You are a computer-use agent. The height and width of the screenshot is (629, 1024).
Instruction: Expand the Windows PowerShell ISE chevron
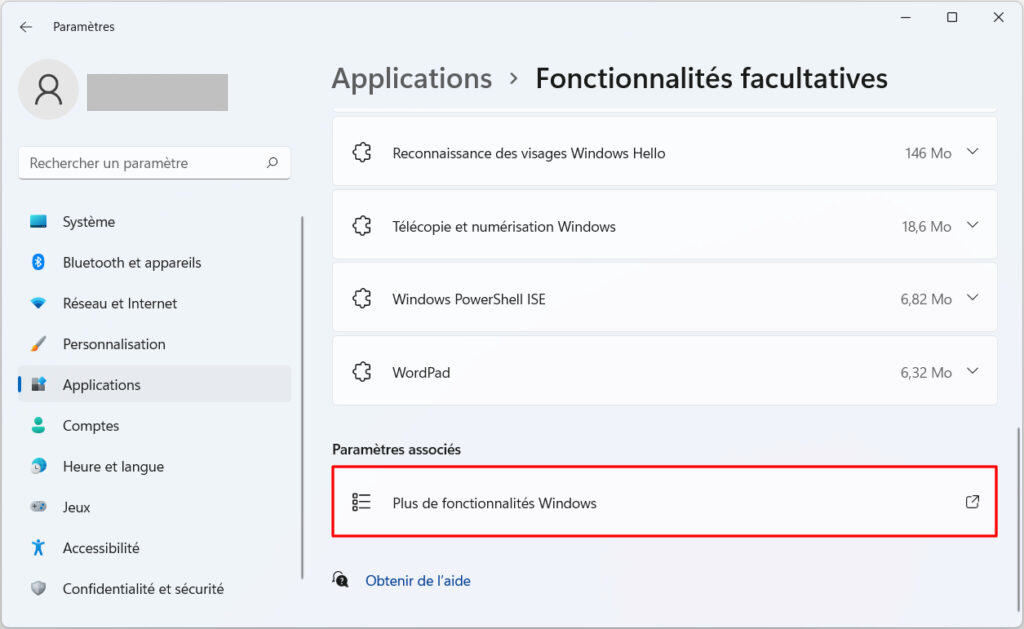(x=972, y=298)
